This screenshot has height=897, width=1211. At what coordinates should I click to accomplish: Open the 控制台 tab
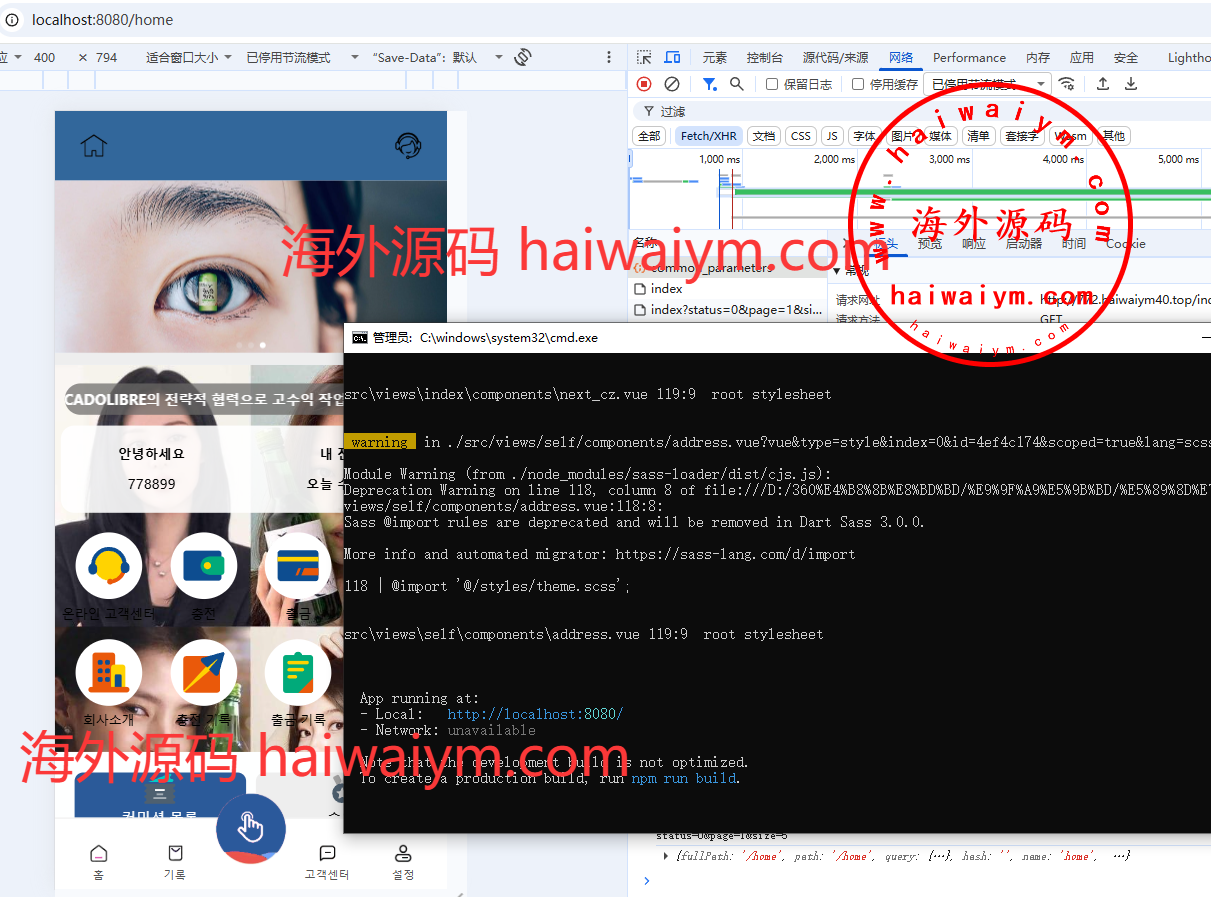765,58
